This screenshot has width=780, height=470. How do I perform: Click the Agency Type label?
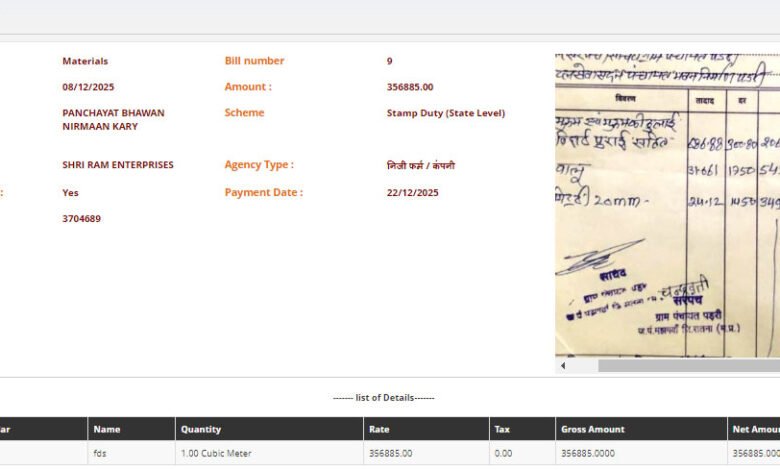(259, 165)
